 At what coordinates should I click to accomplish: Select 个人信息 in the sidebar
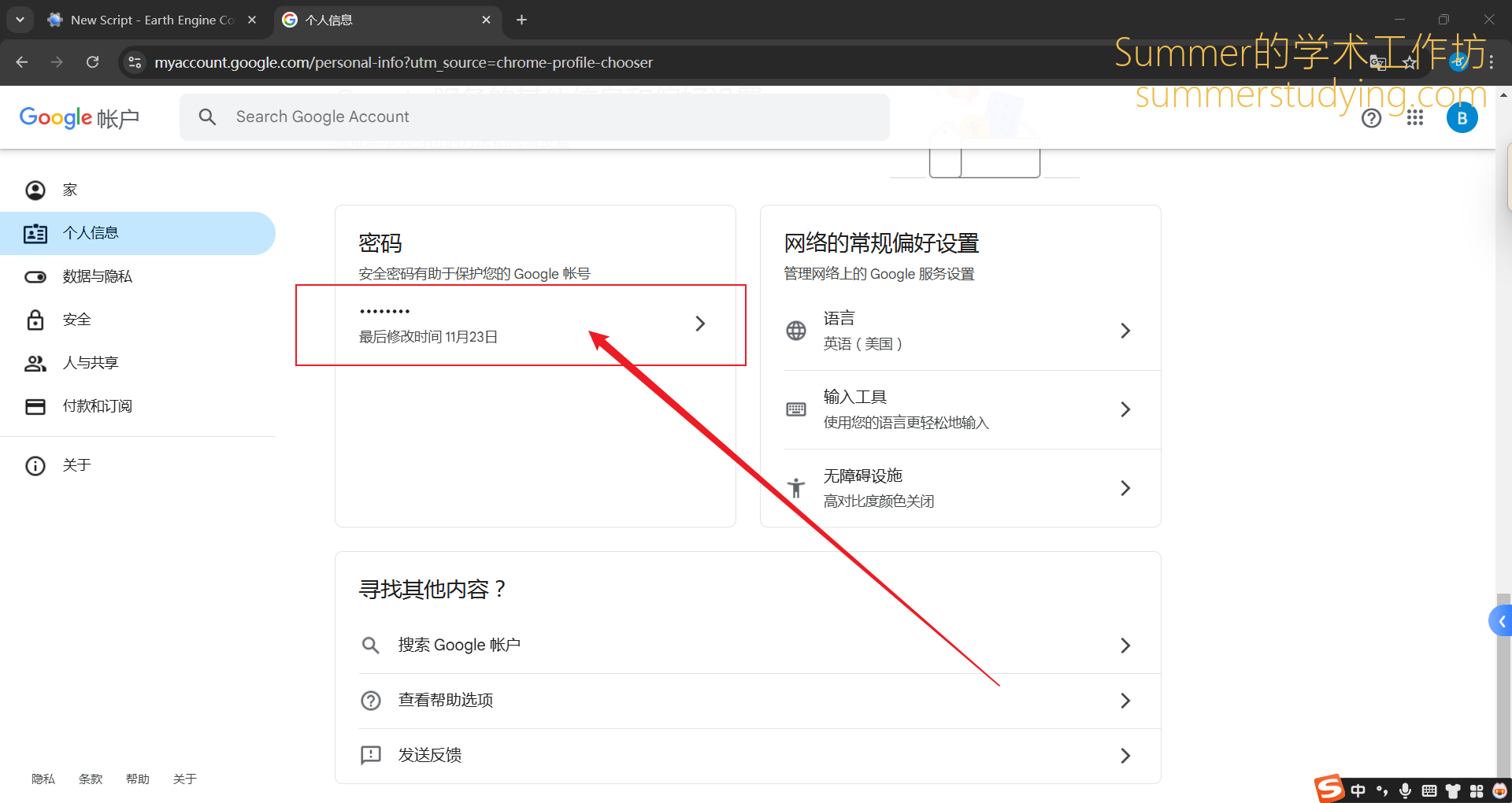click(x=138, y=233)
